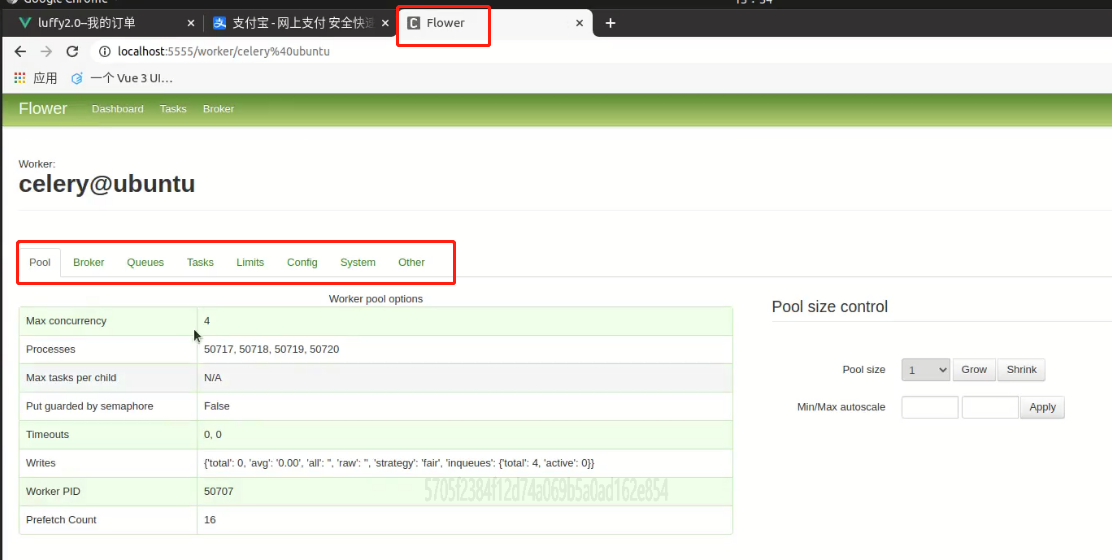
Task: Click the Timeouts value 0, 0
Action: 213,434
